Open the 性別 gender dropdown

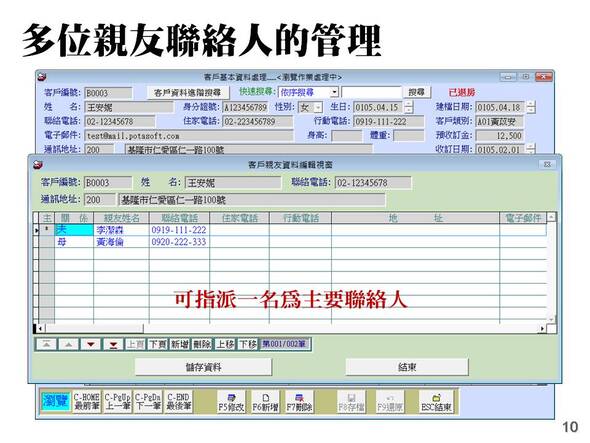[318, 108]
